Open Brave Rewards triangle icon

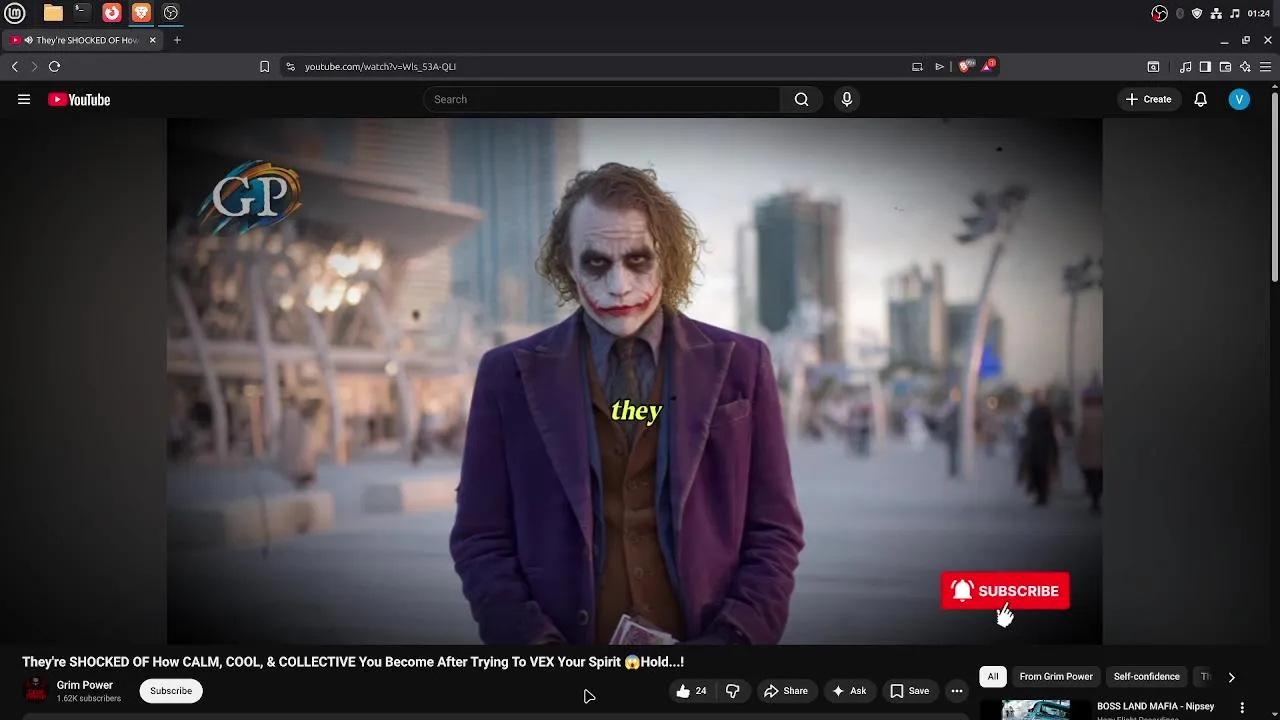point(989,66)
